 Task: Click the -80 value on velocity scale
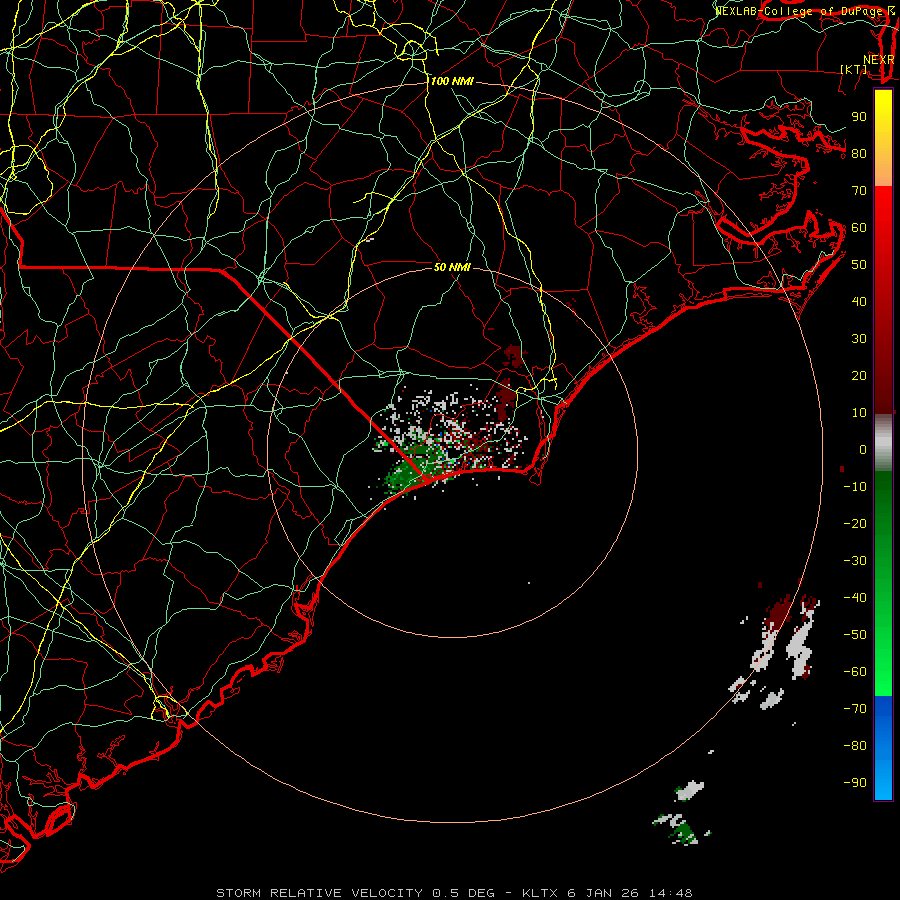pyautogui.click(x=855, y=746)
